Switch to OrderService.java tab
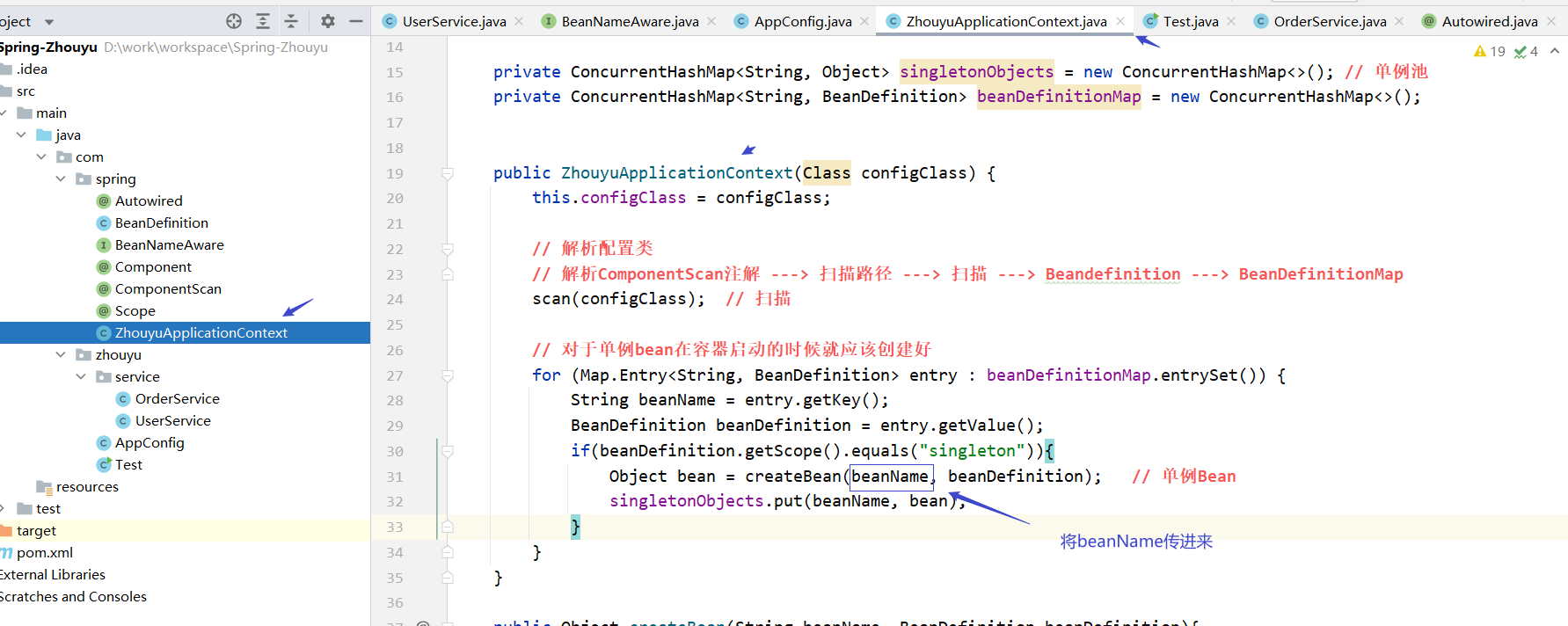Screen dimensions: 1568x626 tap(1330, 21)
